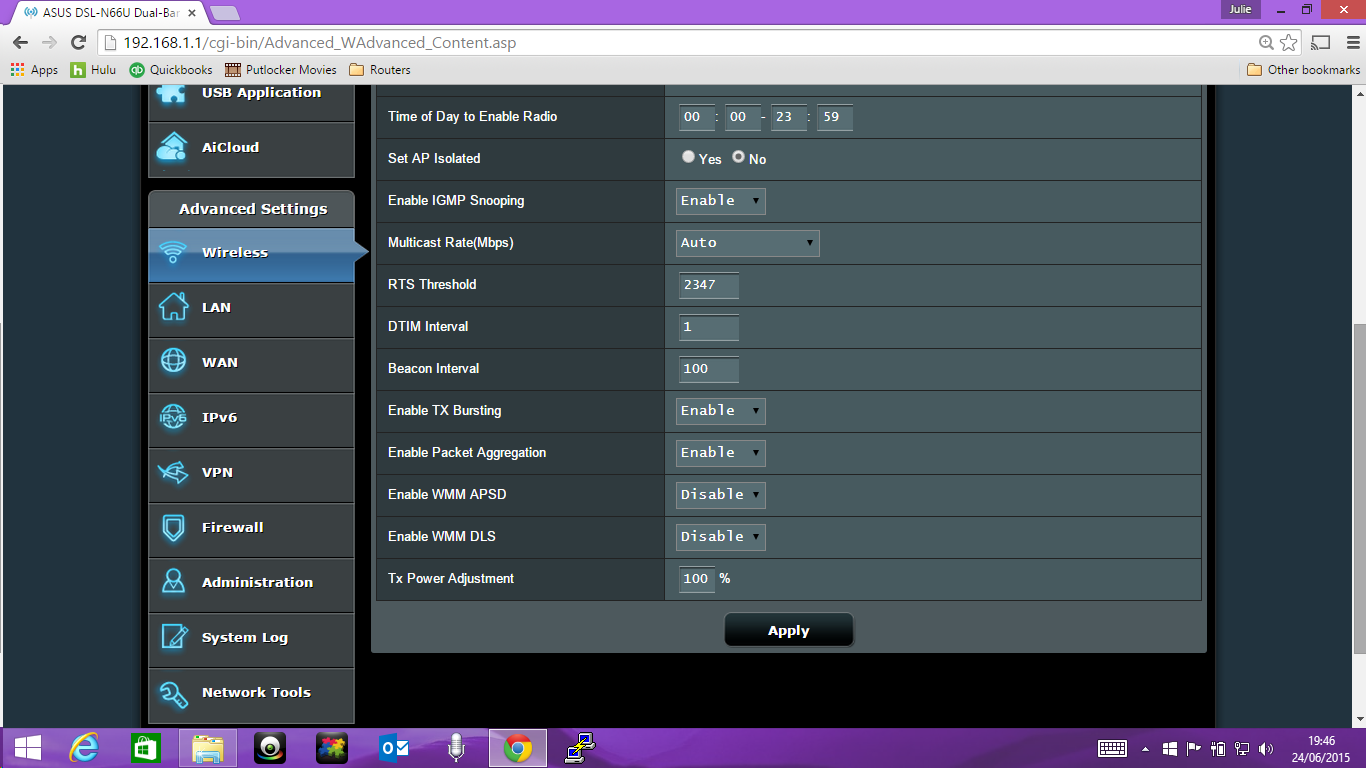This screenshot has height=768, width=1366.
Task: Open the Enable TX Bursting dropdown
Action: (720, 411)
